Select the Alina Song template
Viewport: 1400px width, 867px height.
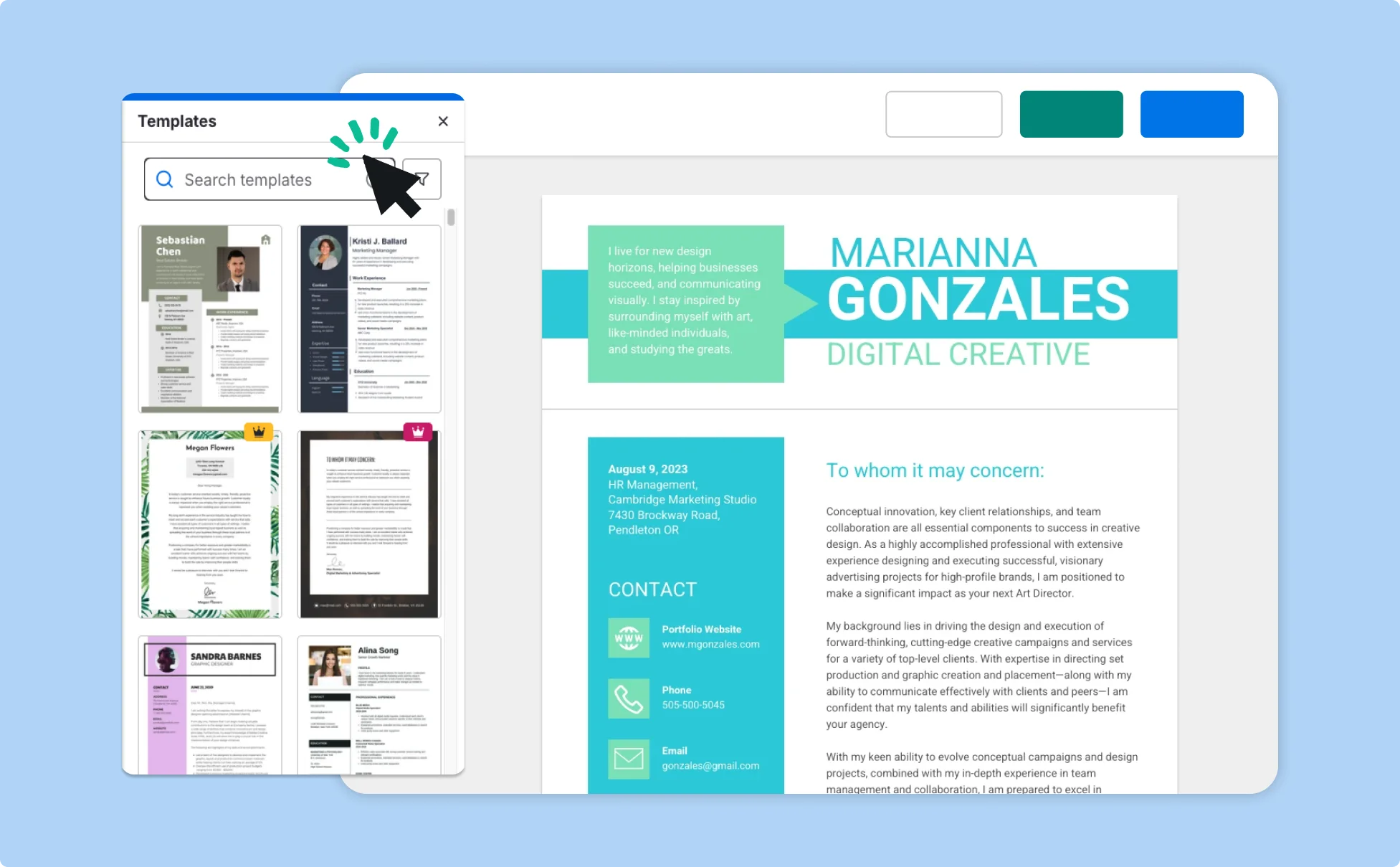tap(370, 700)
